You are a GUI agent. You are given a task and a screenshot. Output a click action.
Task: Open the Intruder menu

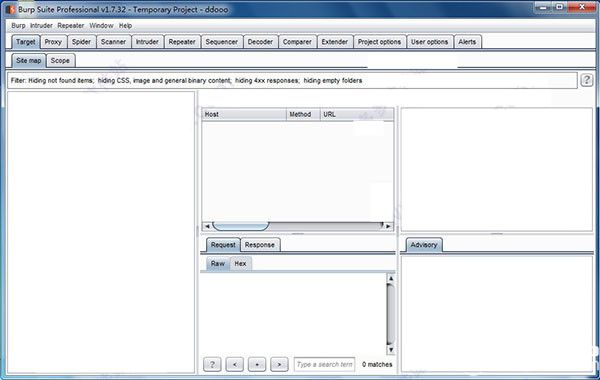(x=41, y=26)
